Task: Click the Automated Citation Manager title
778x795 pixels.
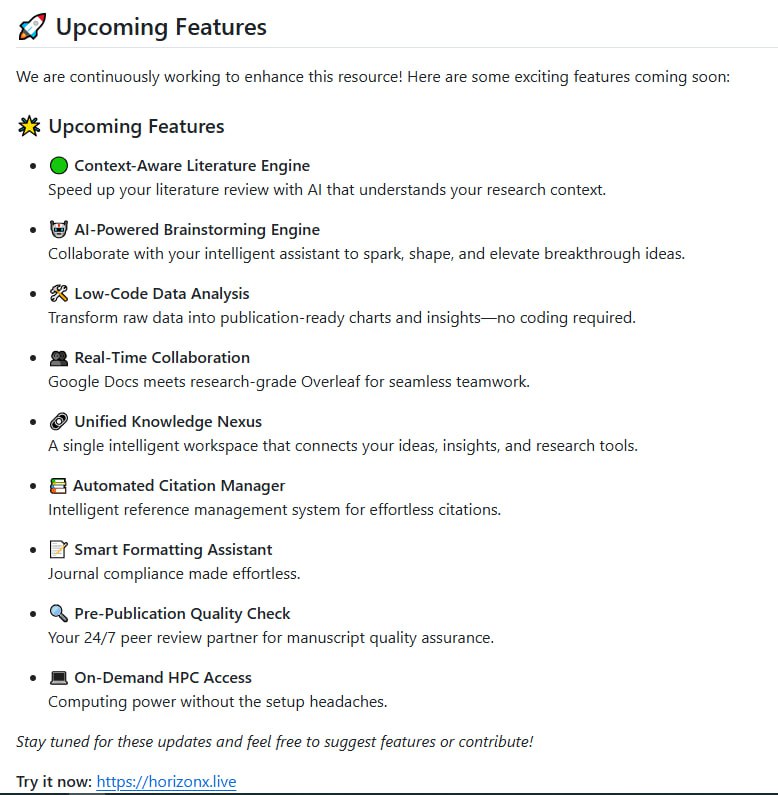Action: pyautogui.click(x=179, y=486)
